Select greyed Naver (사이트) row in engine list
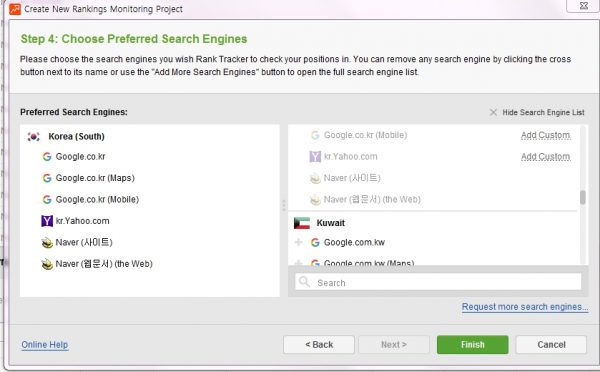Viewport: 600px width, 372px height. [x=352, y=178]
